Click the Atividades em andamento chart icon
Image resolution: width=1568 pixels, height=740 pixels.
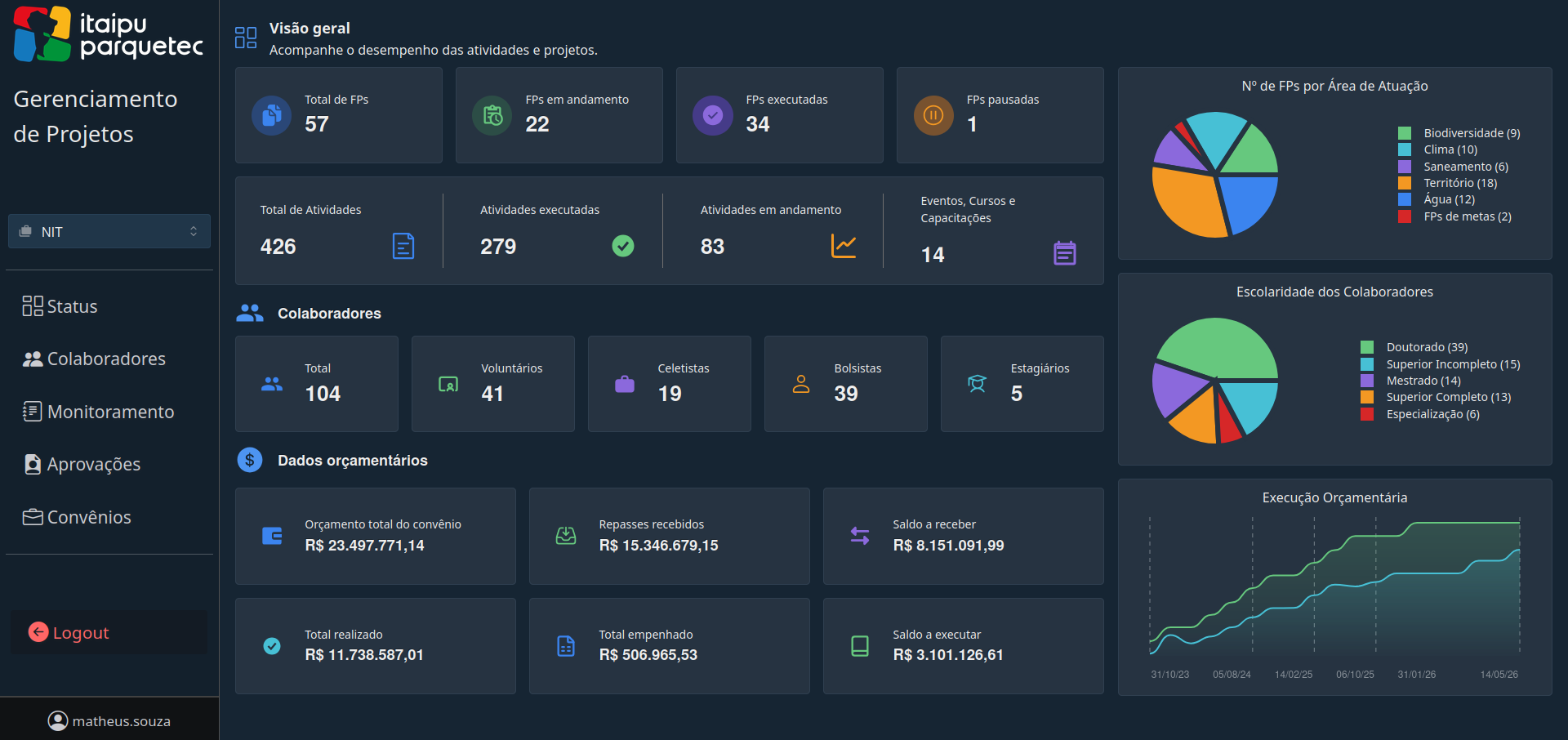point(844,246)
